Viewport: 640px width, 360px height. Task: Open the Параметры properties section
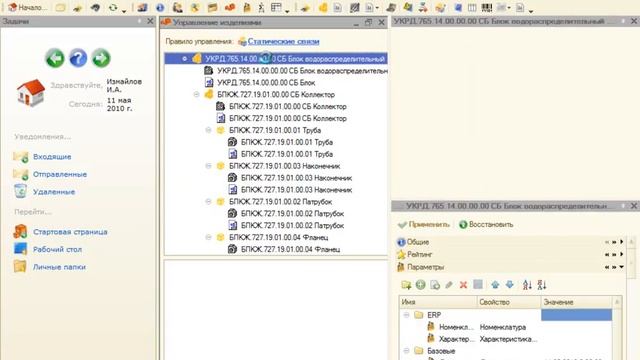click(425, 267)
